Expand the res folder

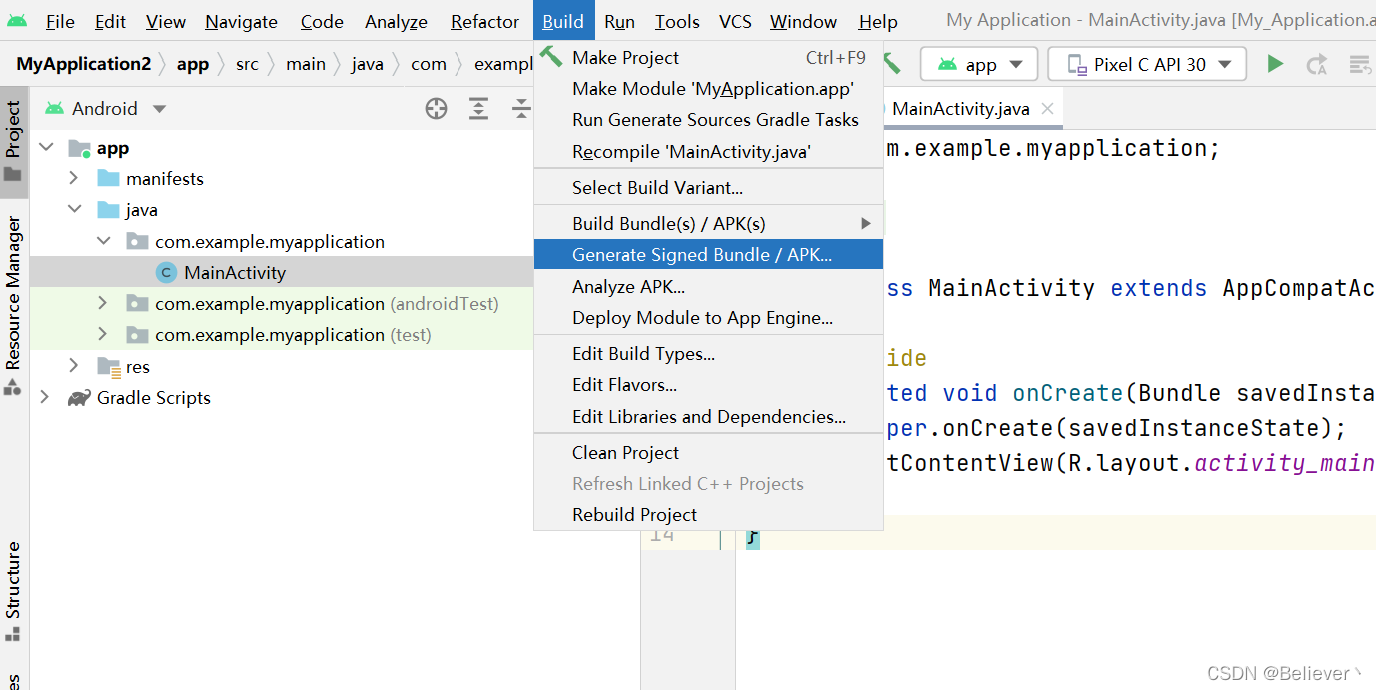pos(74,367)
